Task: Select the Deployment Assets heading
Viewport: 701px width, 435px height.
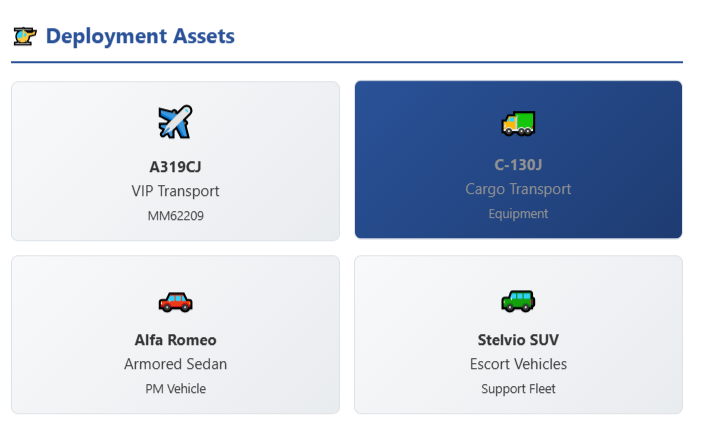Action: tap(140, 36)
